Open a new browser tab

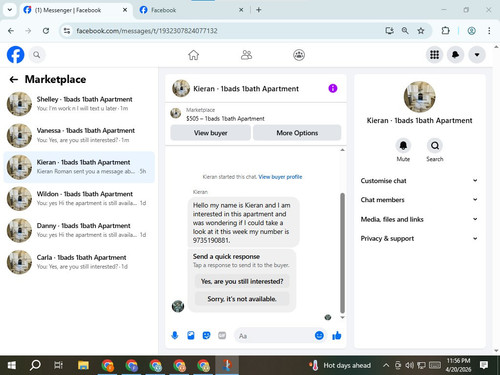[259, 10]
